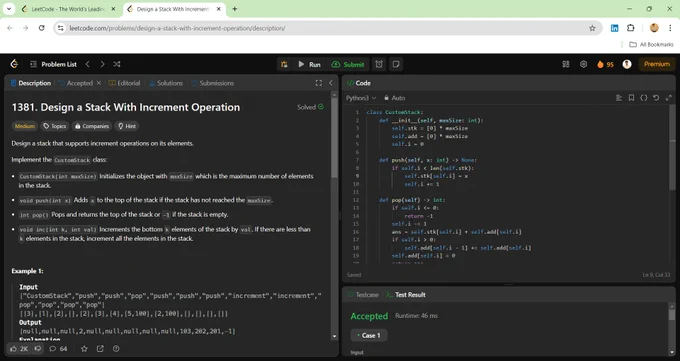
Task: Like the problem with thumbs up
Action: tap(19, 348)
